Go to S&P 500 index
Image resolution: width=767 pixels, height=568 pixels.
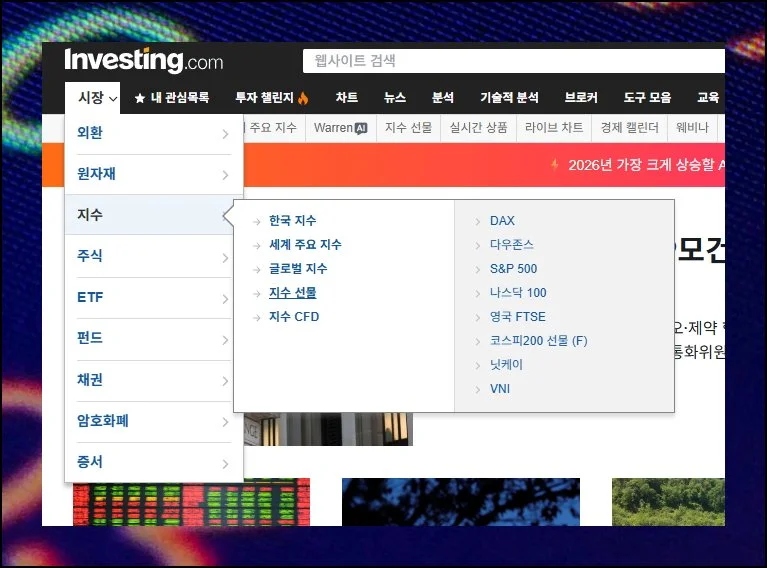tap(513, 269)
